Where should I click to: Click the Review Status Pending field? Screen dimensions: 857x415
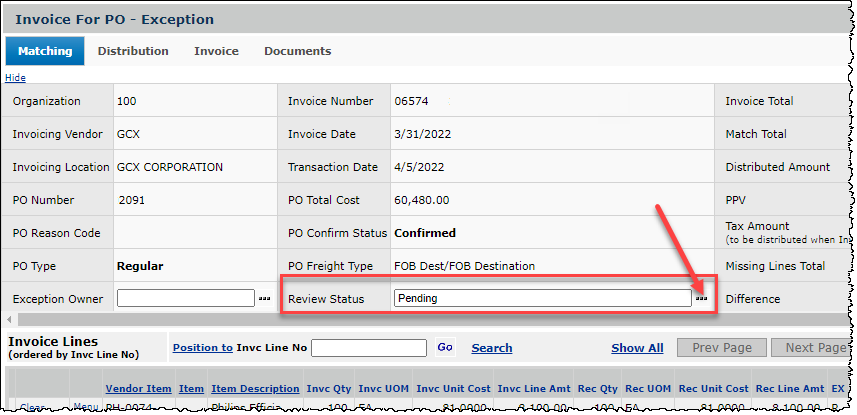[541, 298]
